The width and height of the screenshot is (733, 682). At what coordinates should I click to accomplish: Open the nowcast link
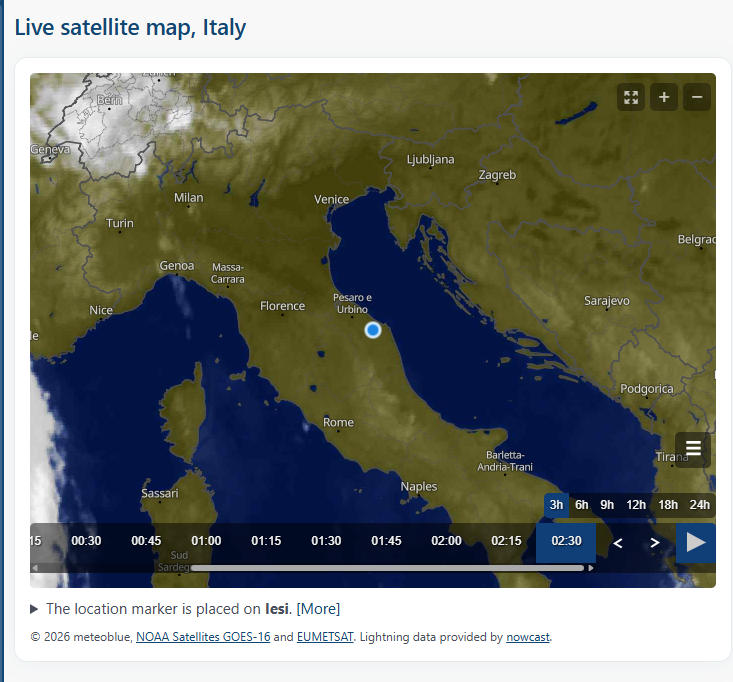pos(528,637)
